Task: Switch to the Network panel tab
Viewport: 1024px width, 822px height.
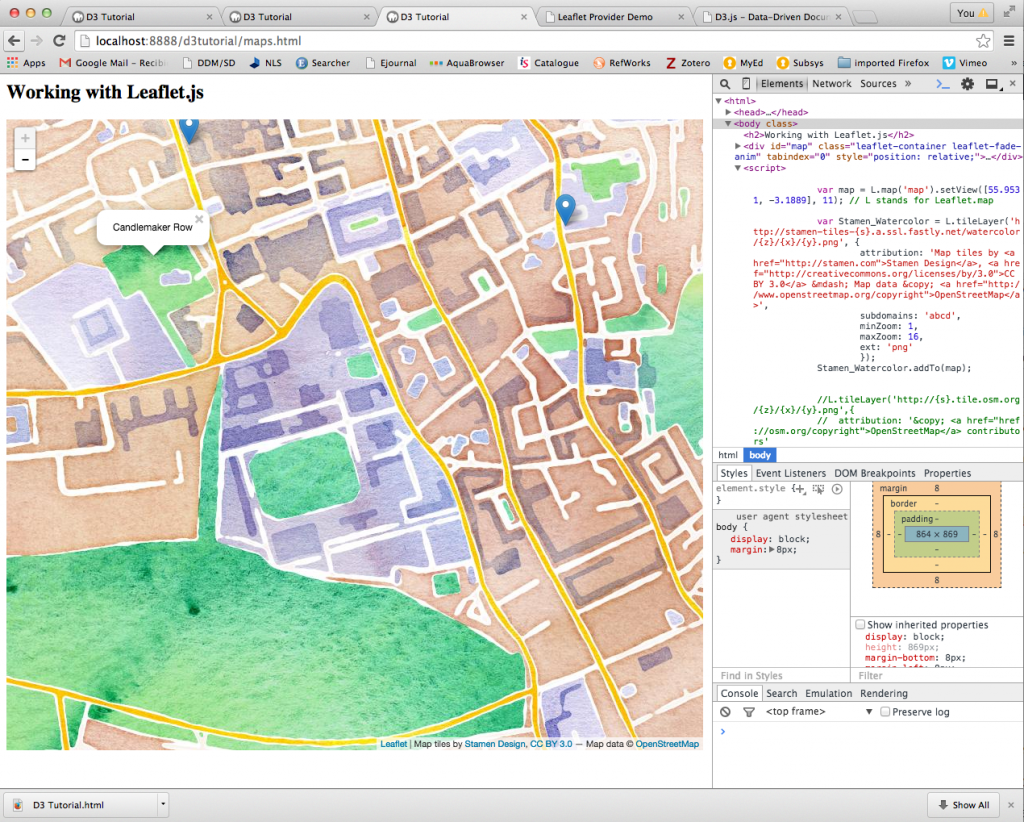Action: click(832, 84)
